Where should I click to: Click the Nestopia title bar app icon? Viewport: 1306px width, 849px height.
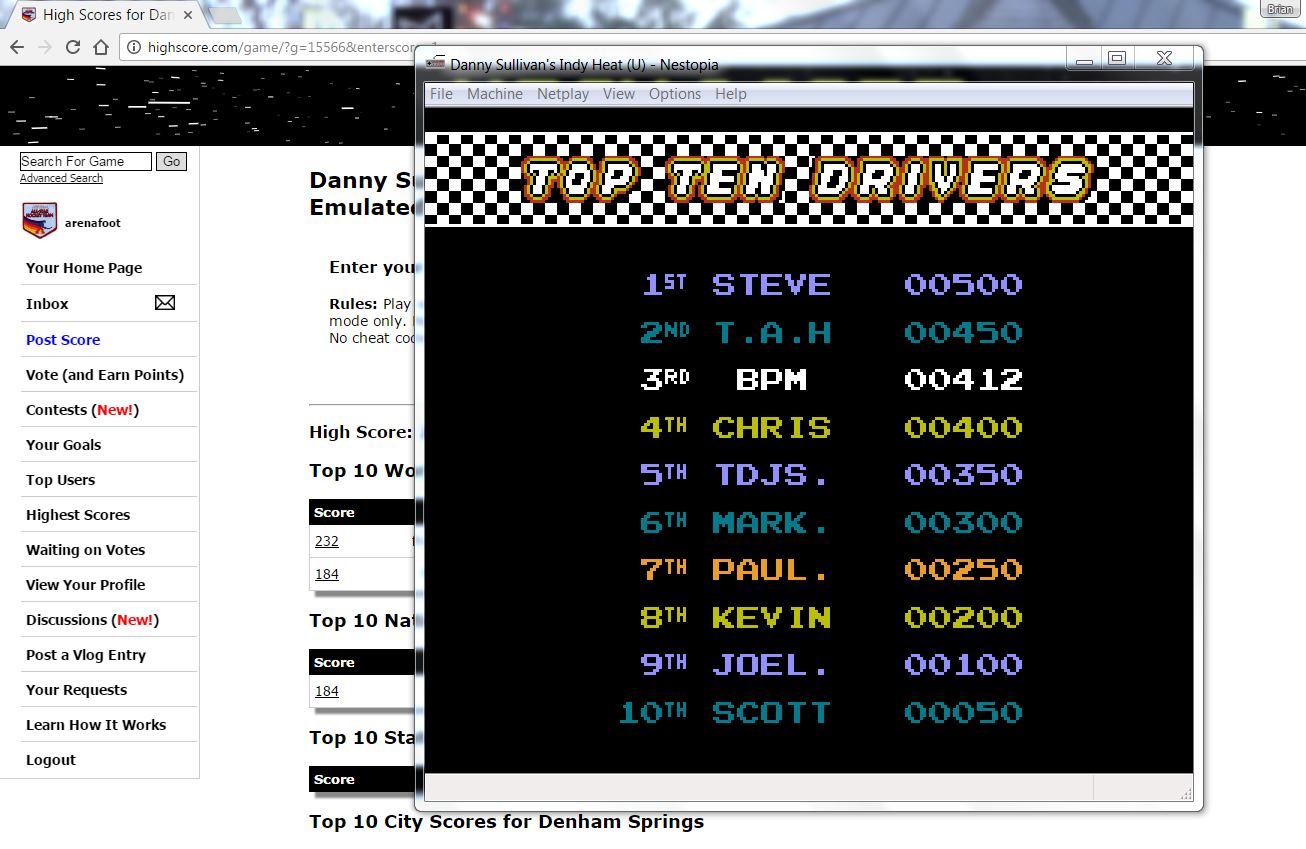[435, 64]
